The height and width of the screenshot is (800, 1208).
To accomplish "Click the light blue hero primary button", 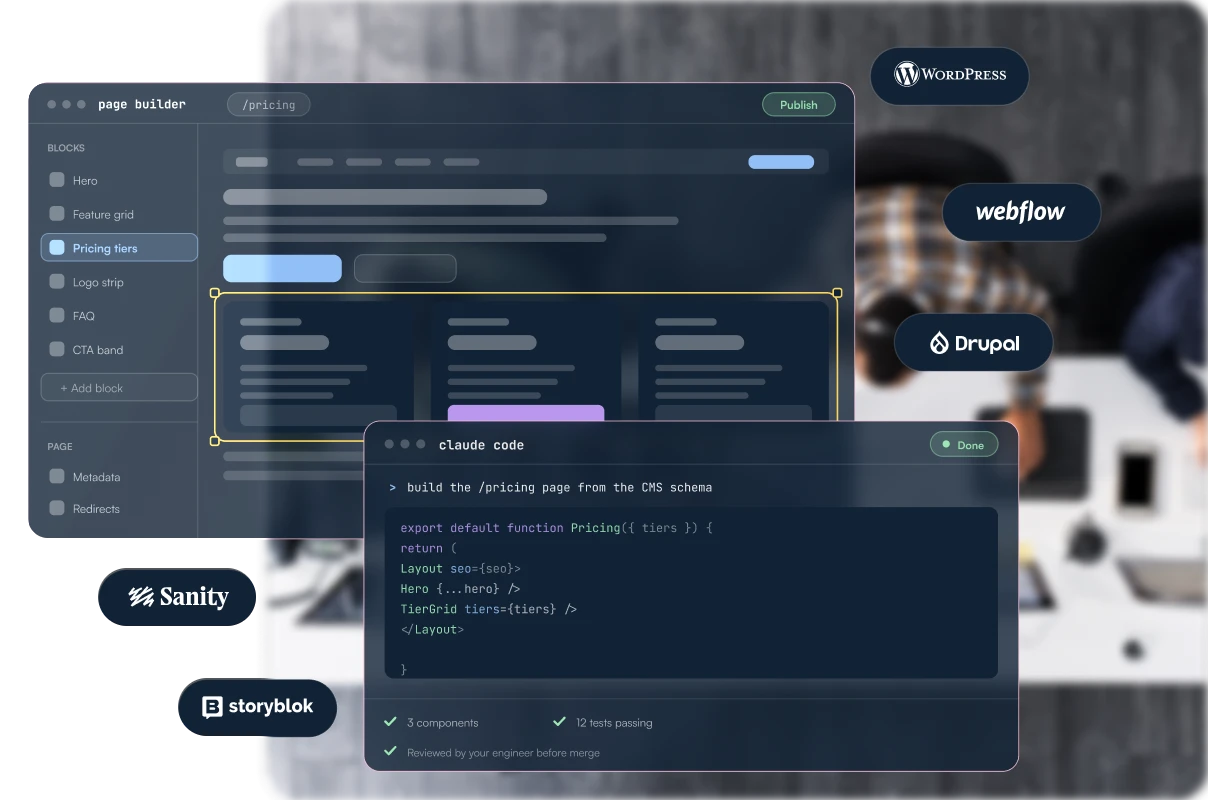I will pos(282,268).
